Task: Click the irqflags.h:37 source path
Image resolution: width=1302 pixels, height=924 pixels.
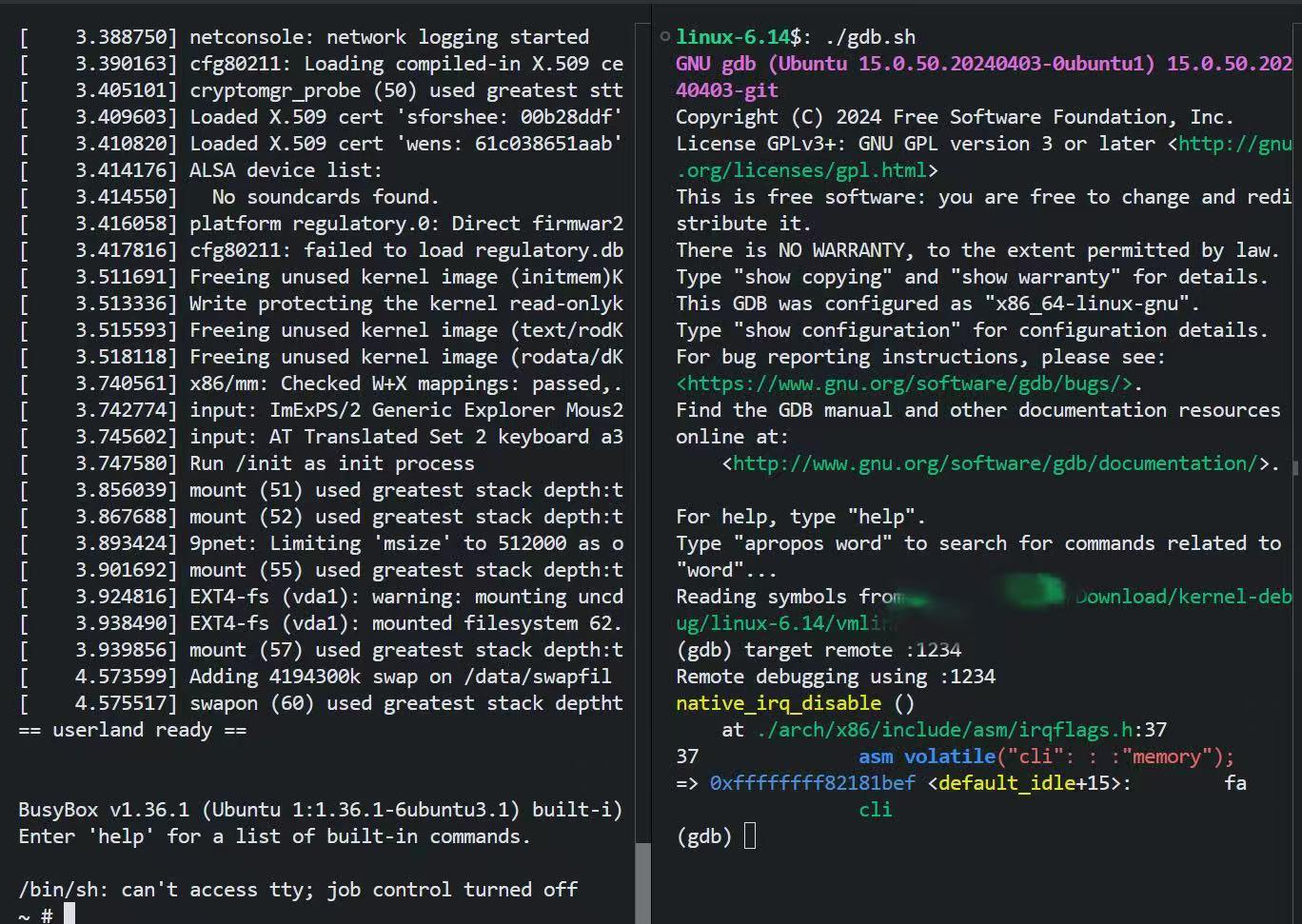Action: click(956, 730)
